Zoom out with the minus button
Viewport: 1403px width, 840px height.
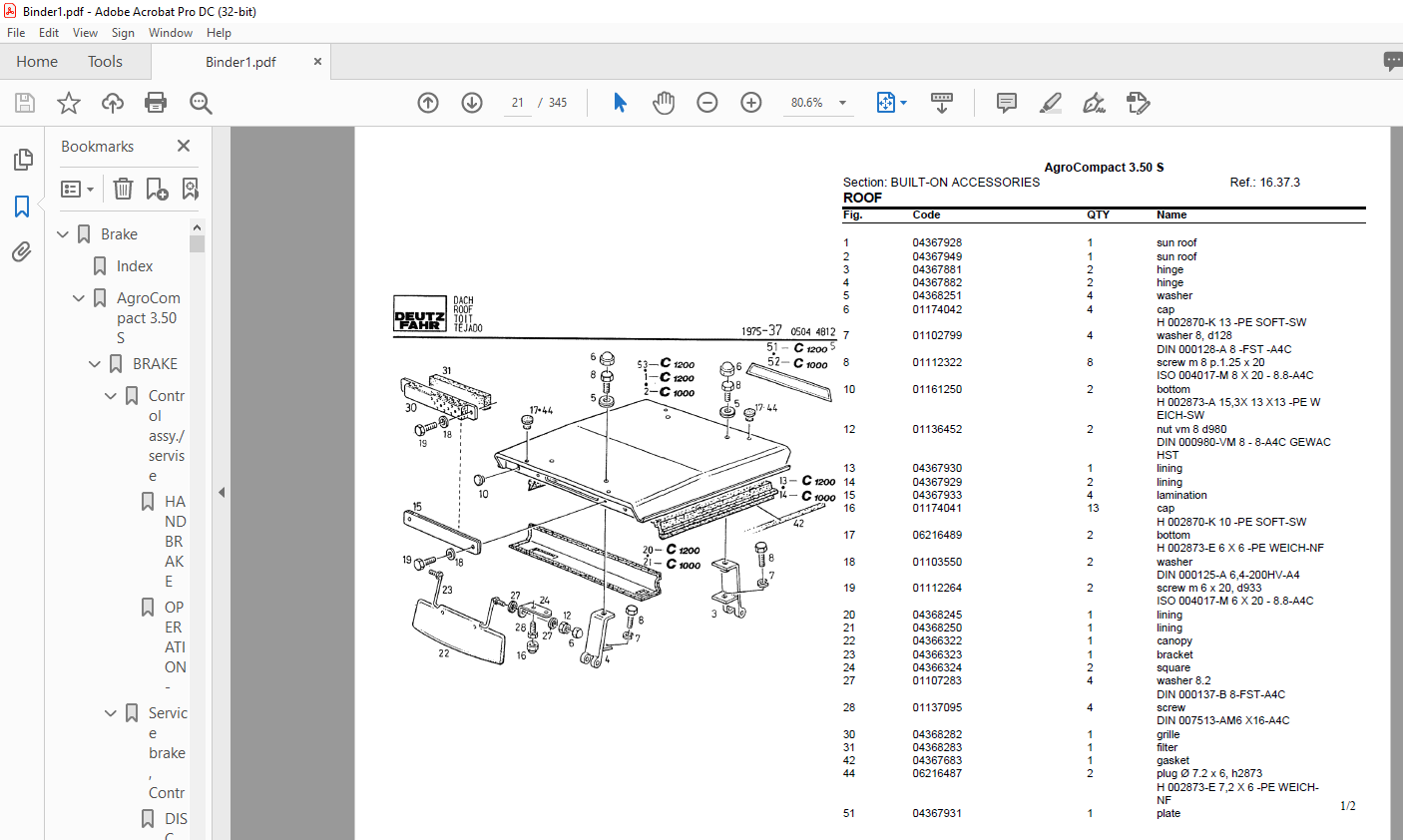707,103
